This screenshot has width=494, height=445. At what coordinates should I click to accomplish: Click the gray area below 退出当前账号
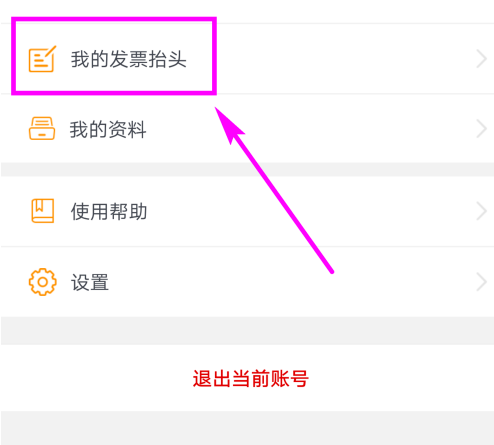click(x=247, y=428)
